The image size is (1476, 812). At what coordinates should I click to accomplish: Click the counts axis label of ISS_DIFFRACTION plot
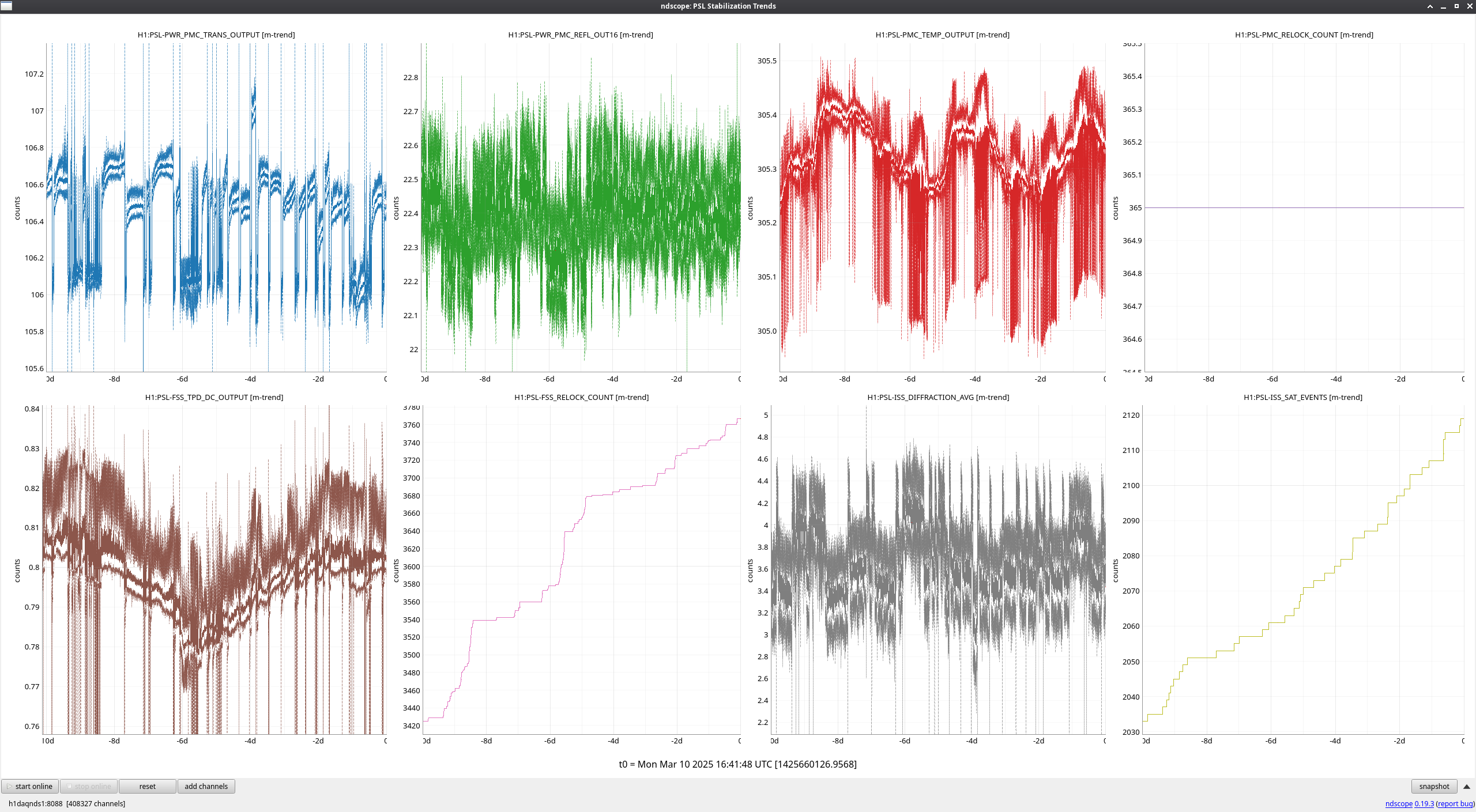coord(750,571)
